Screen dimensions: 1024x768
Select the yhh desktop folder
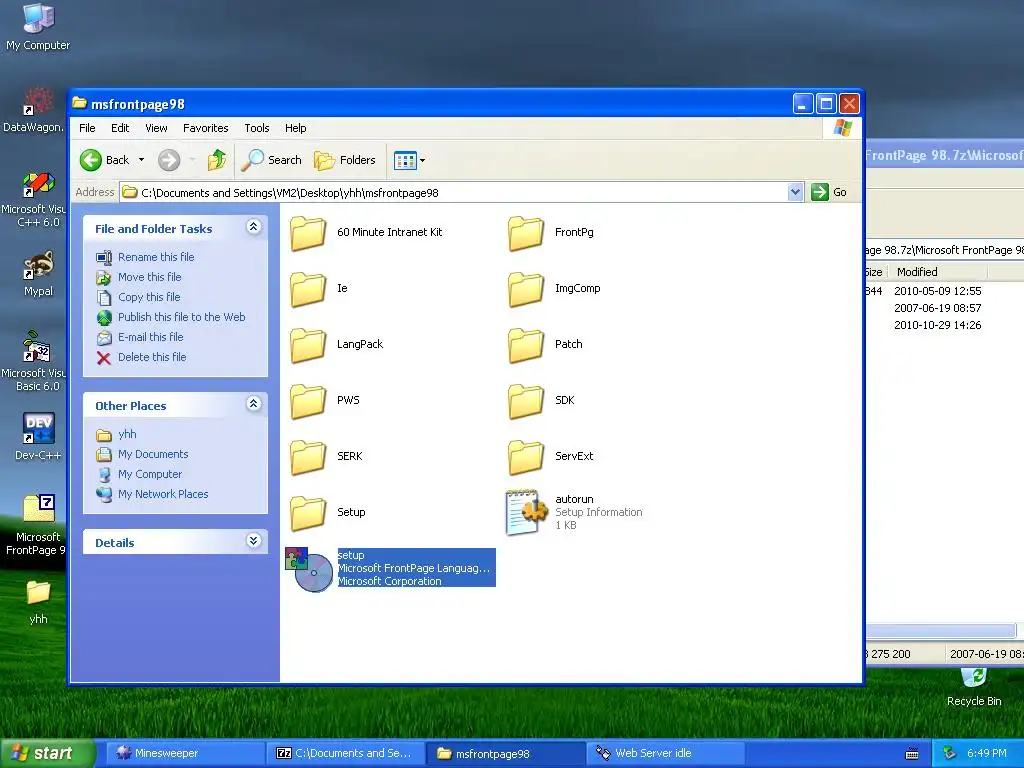(x=38, y=601)
